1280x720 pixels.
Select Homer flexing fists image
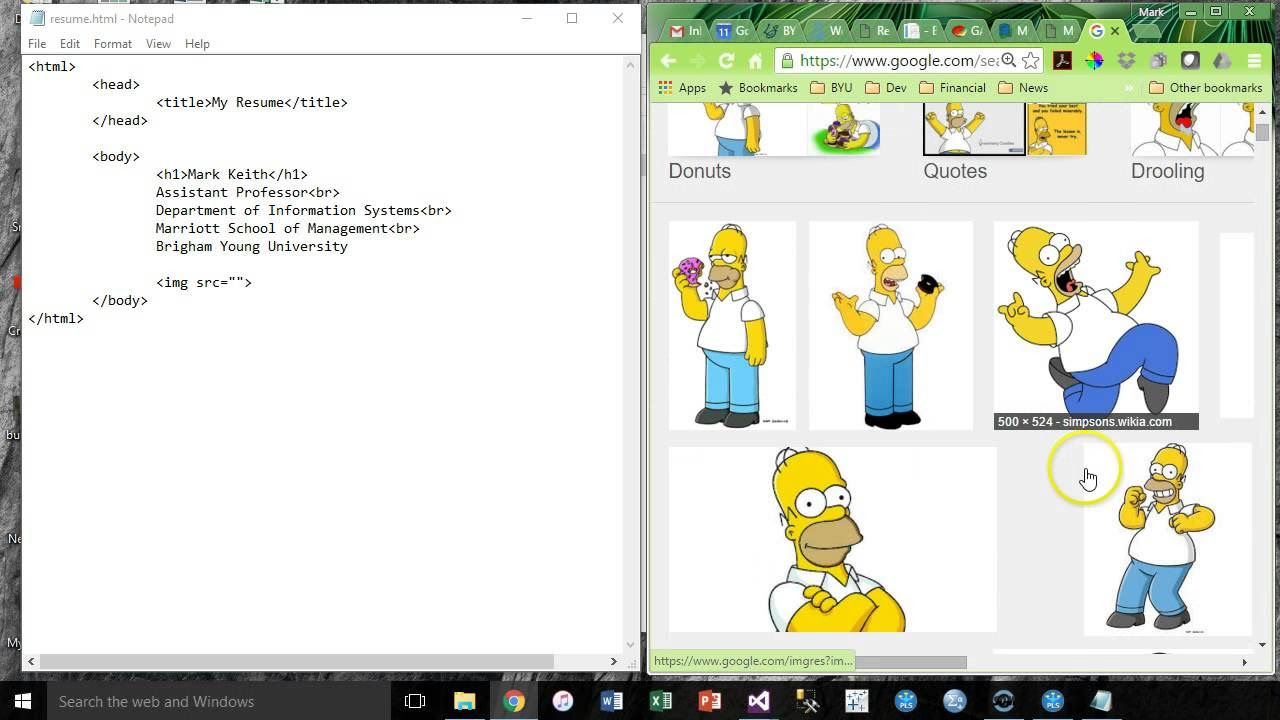click(x=1167, y=539)
